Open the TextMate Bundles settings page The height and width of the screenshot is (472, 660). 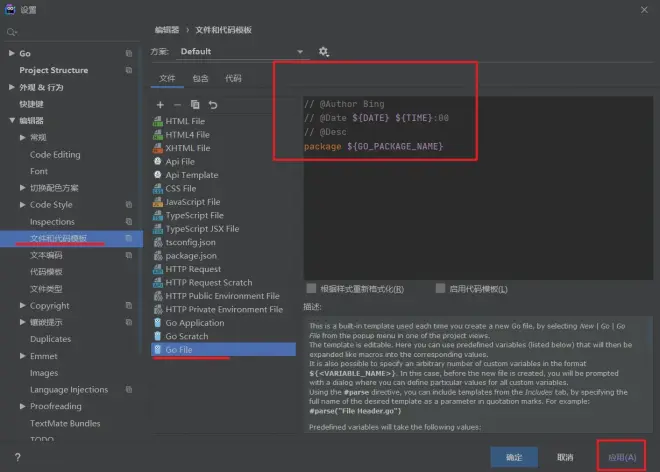[x=65, y=423]
